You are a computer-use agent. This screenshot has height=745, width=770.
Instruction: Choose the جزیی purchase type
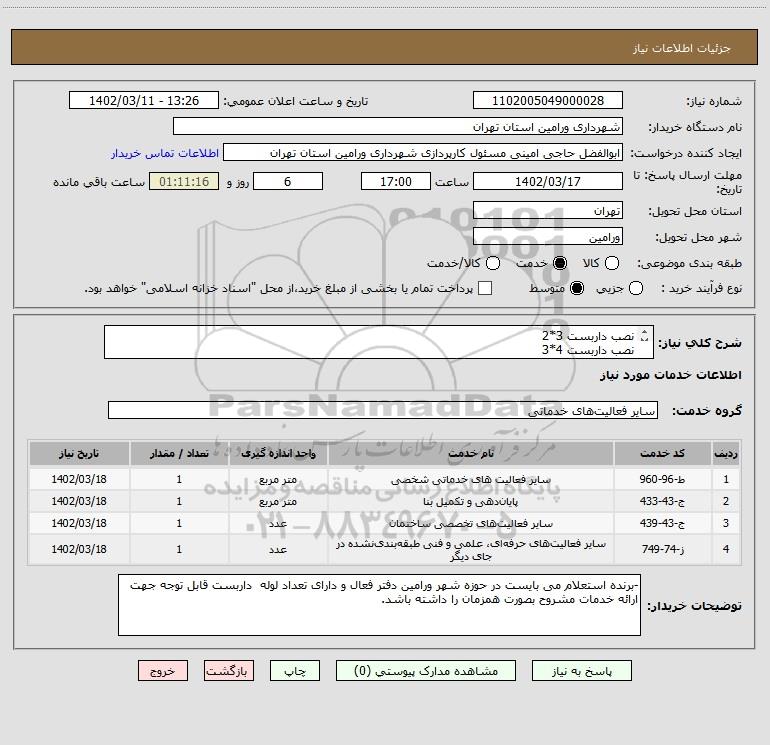[636, 288]
